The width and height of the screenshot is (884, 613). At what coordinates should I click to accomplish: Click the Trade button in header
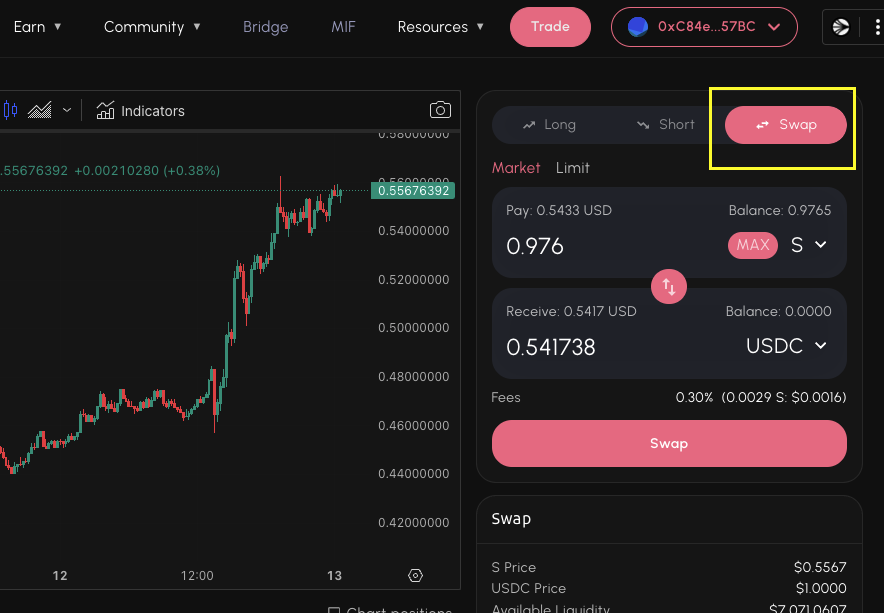550,27
